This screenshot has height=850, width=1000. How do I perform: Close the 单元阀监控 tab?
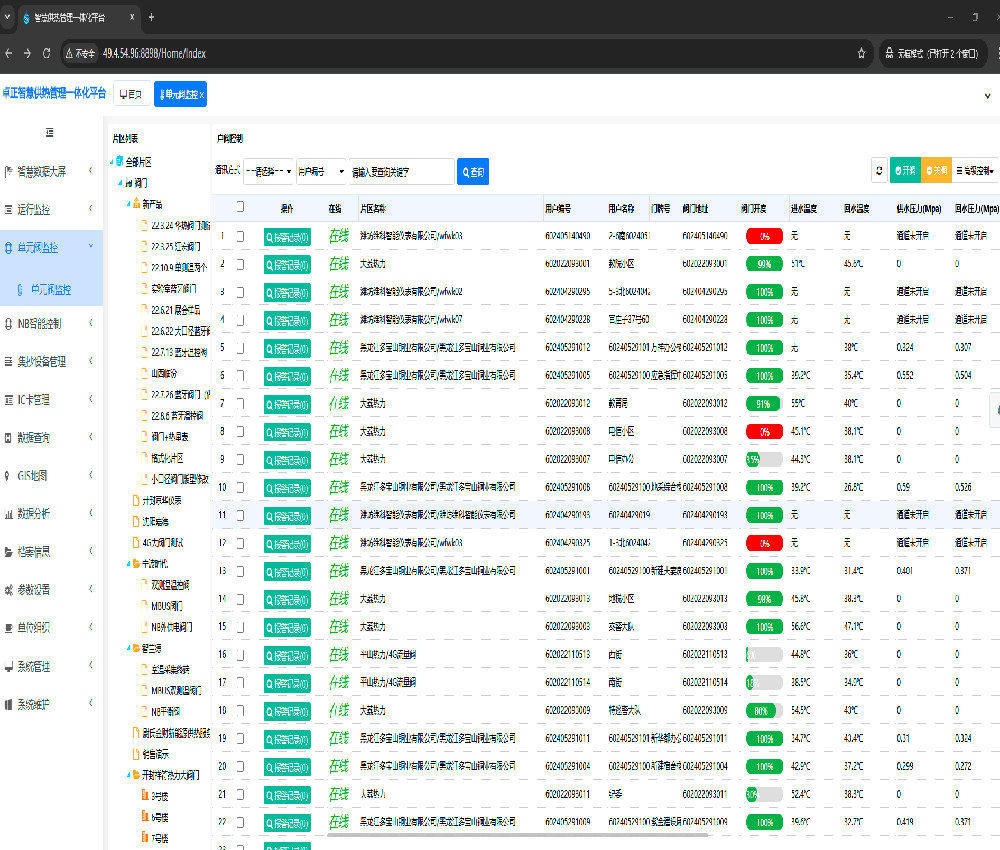click(x=202, y=94)
